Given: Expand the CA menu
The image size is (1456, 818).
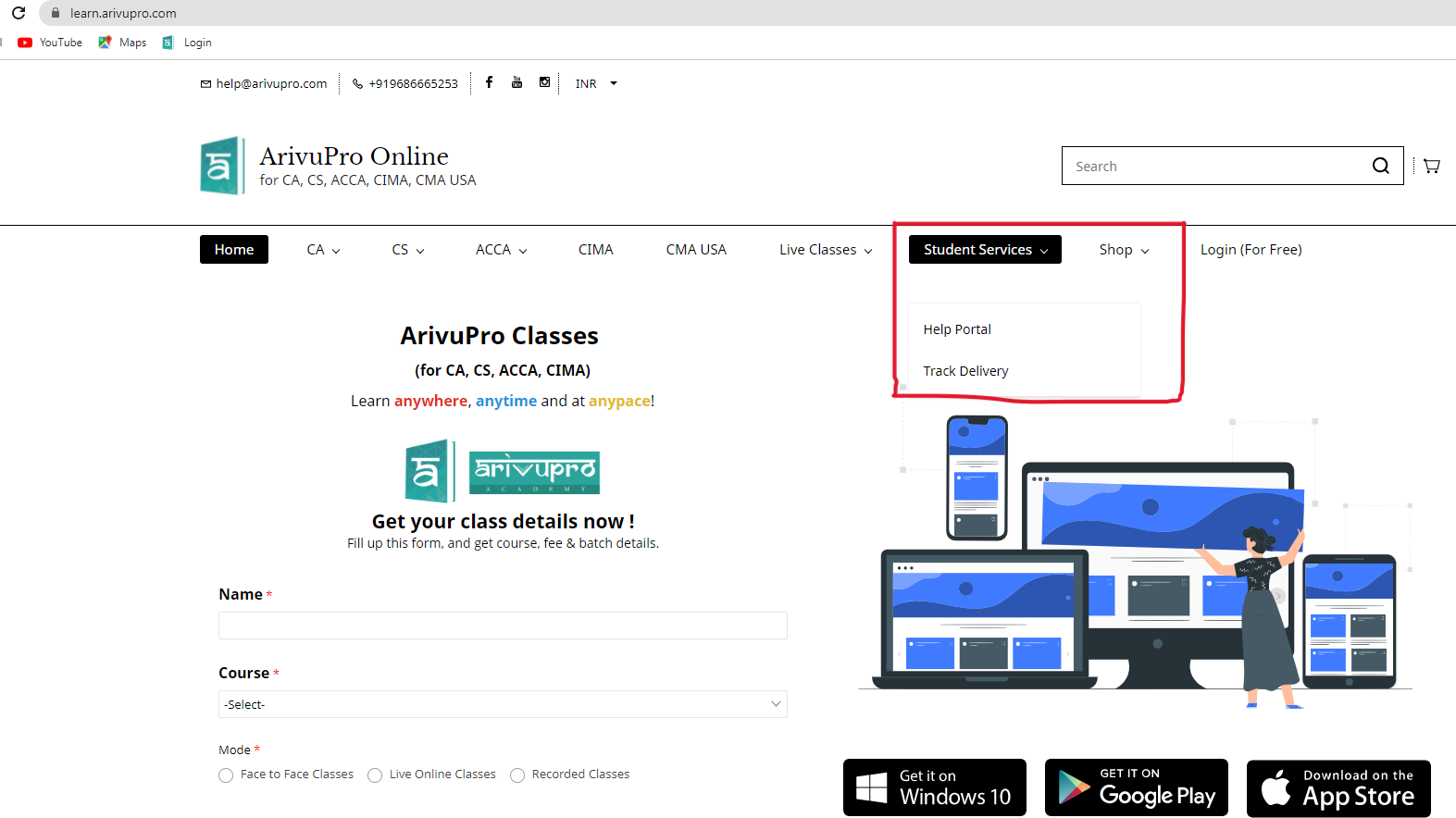Looking at the screenshot, I should tap(323, 250).
